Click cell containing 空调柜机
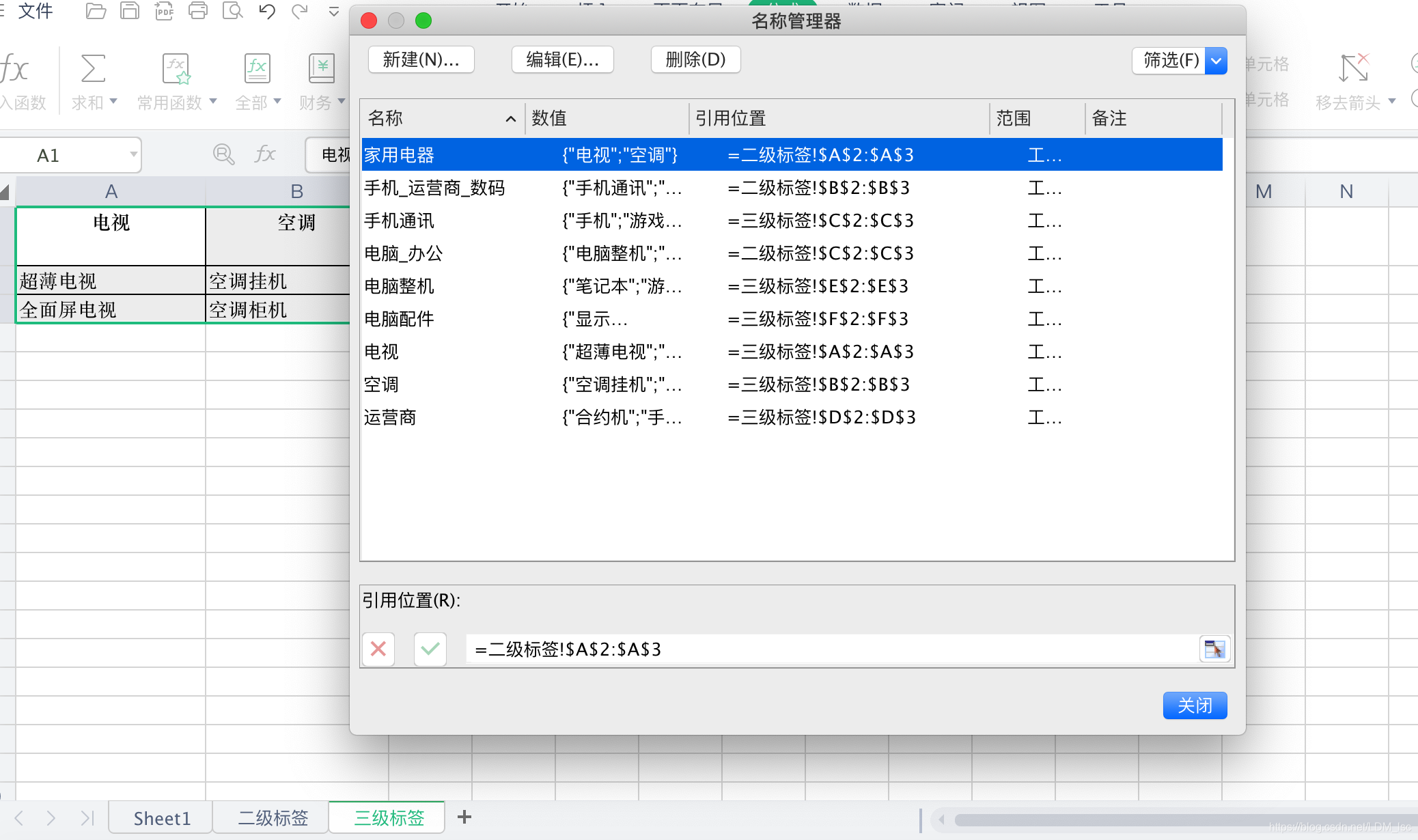 tap(278, 309)
